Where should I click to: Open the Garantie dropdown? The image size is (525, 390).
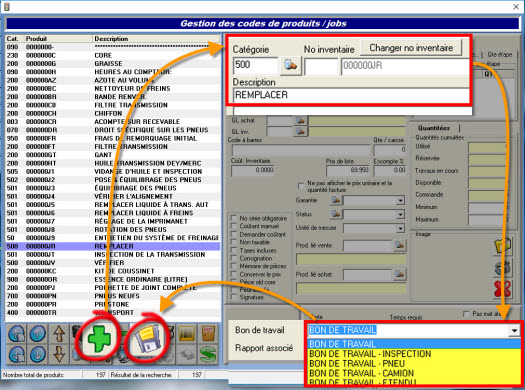pyautogui.click(x=400, y=201)
